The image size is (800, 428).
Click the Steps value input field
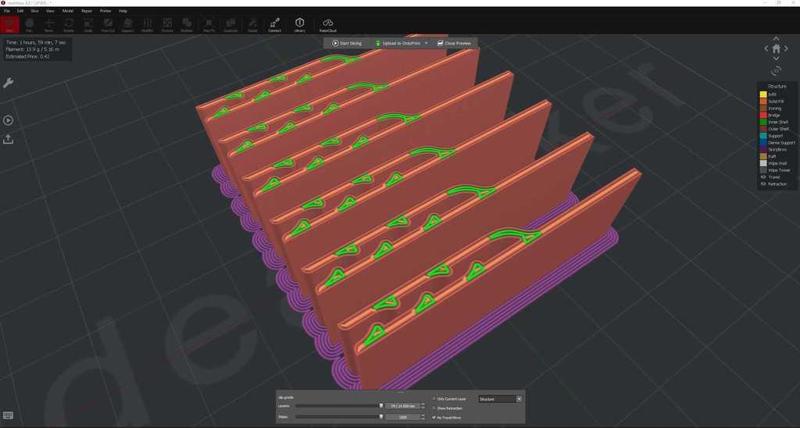point(403,417)
